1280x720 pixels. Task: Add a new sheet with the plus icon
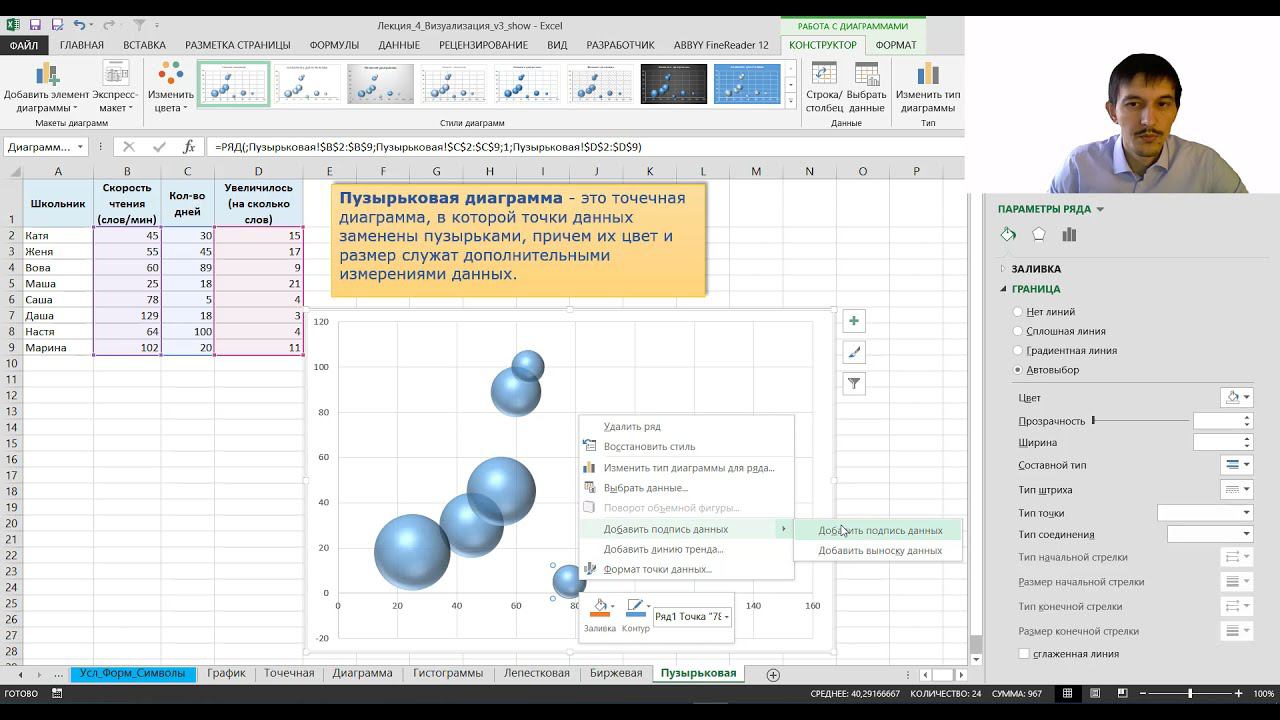(x=773, y=675)
